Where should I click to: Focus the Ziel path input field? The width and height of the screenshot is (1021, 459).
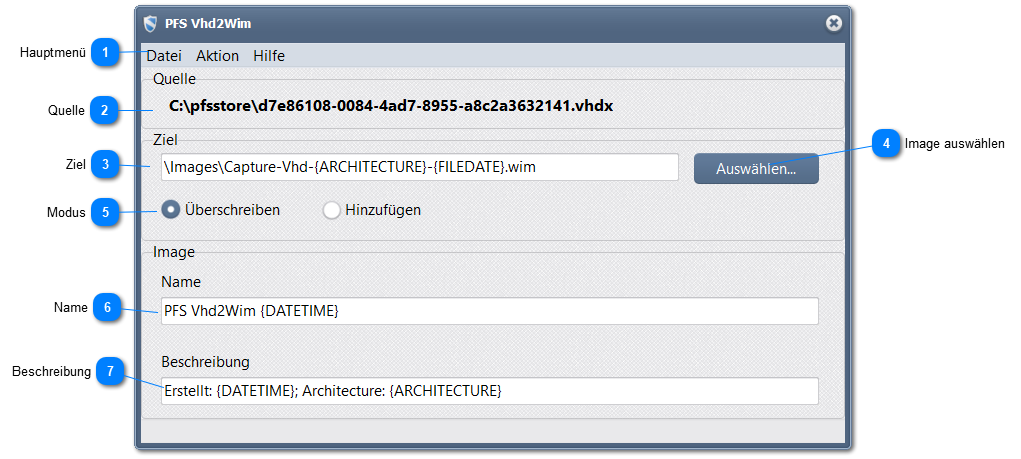click(x=419, y=167)
